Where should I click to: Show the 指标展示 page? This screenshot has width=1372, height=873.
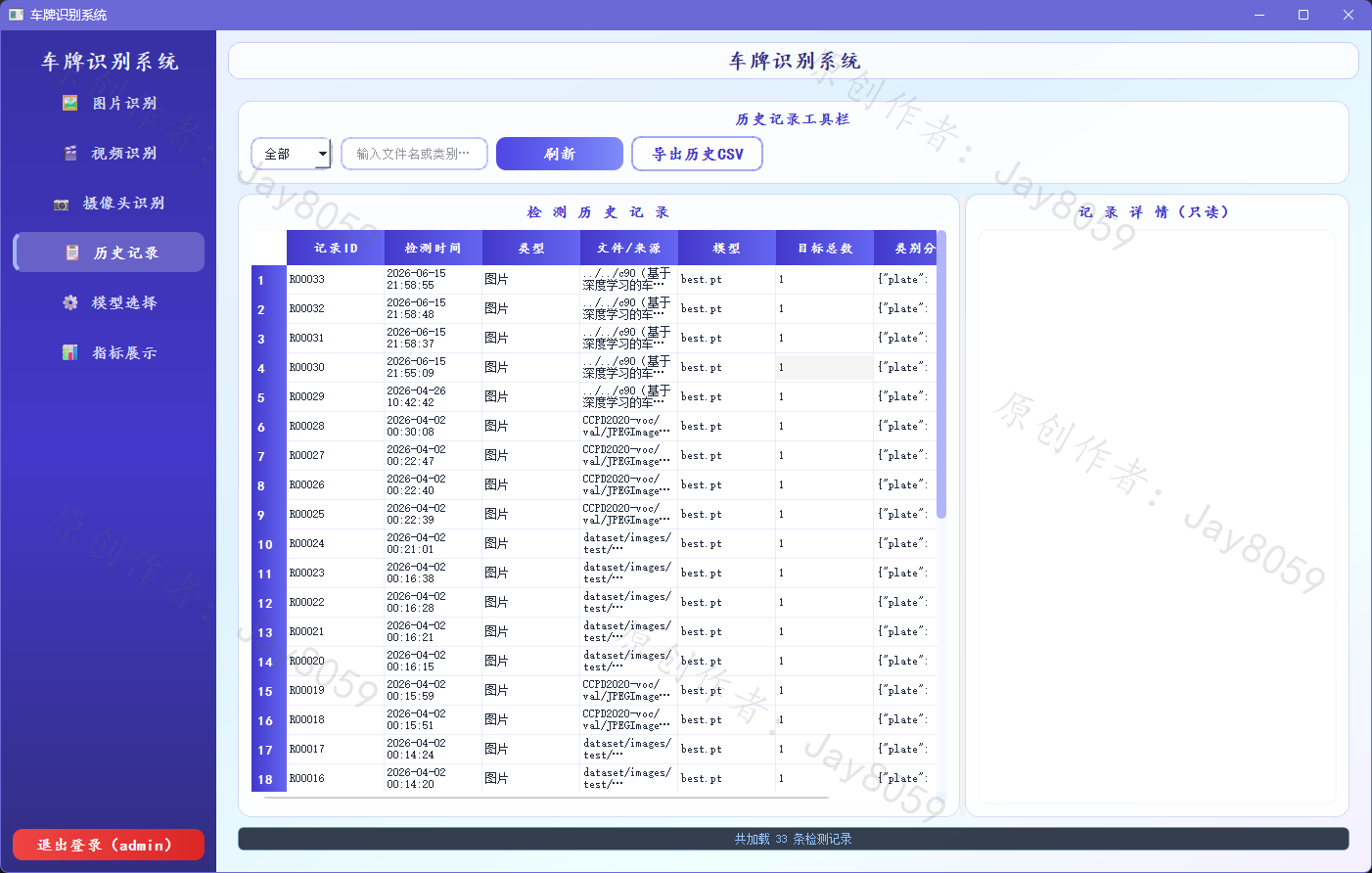[109, 352]
